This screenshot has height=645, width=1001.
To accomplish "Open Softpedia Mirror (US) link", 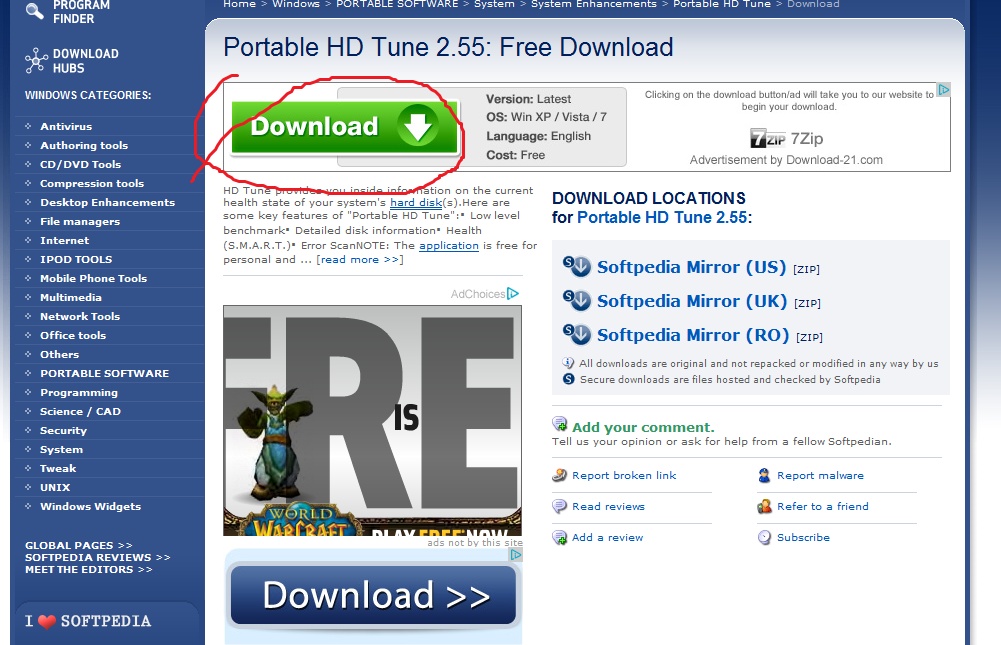I will tap(691, 267).
